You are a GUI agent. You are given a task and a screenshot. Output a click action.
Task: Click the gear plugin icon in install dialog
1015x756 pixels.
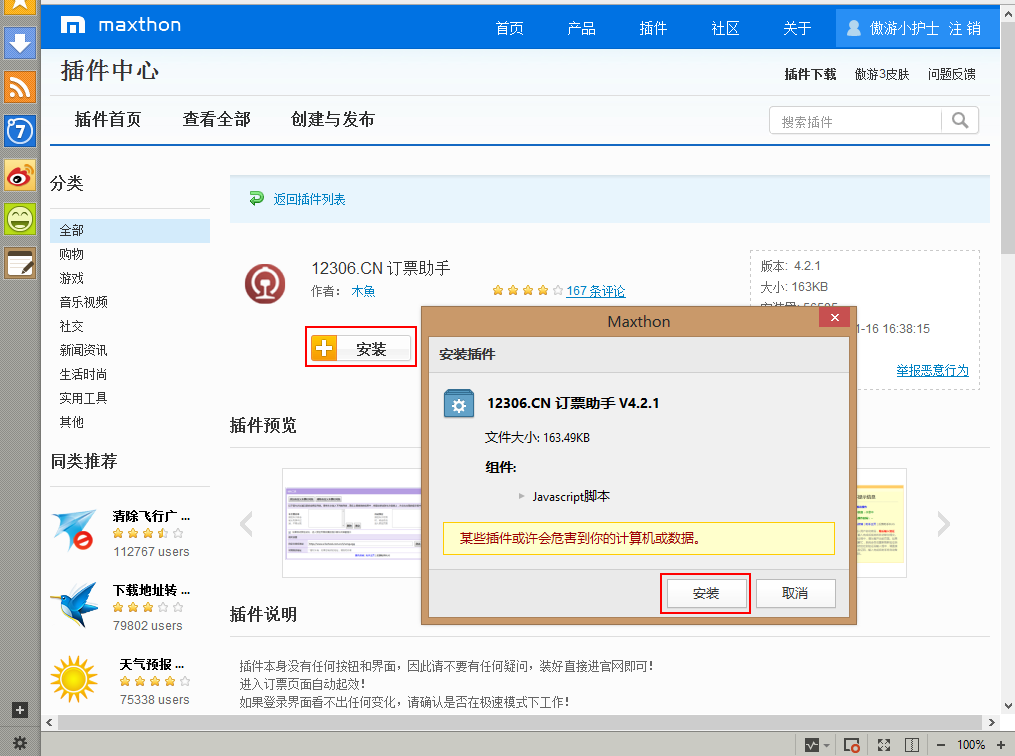point(459,404)
